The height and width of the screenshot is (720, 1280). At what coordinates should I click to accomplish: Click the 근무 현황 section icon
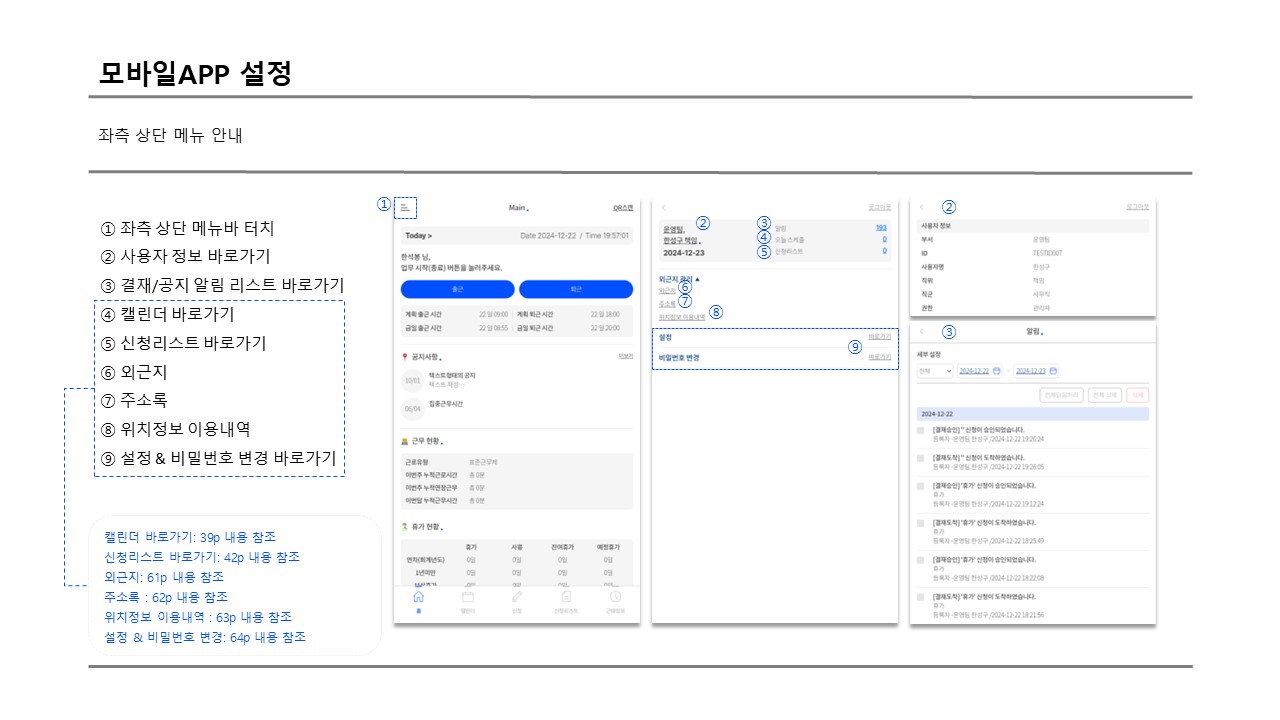click(x=403, y=440)
